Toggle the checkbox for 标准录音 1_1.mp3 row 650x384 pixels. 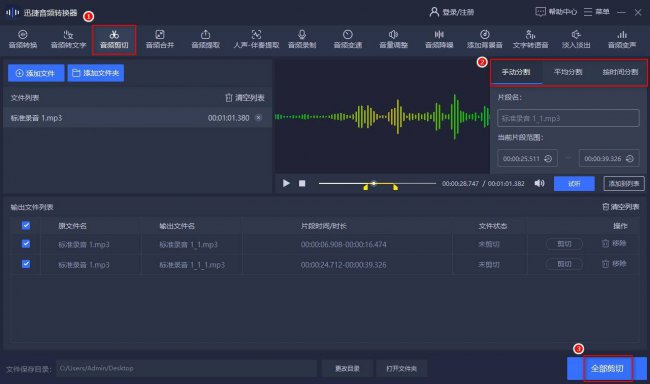coord(26,244)
